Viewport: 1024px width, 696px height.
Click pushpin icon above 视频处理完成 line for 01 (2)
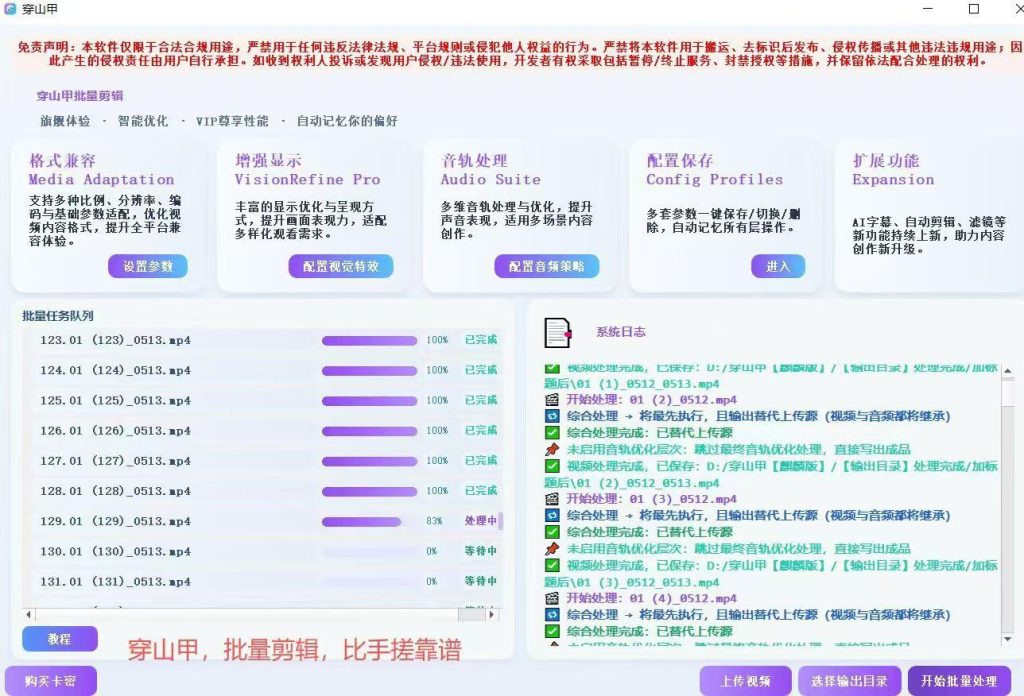552,449
